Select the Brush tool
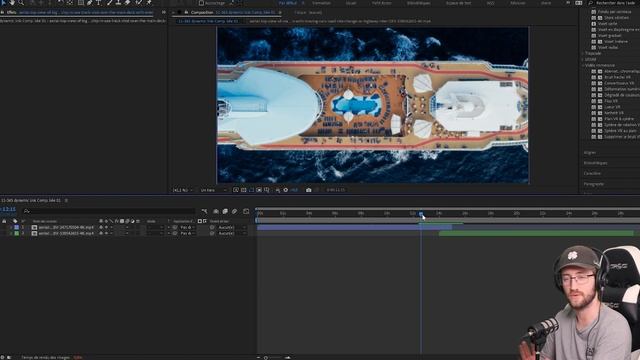Viewport: 640px width, 360px height. (x=109, y=2)
